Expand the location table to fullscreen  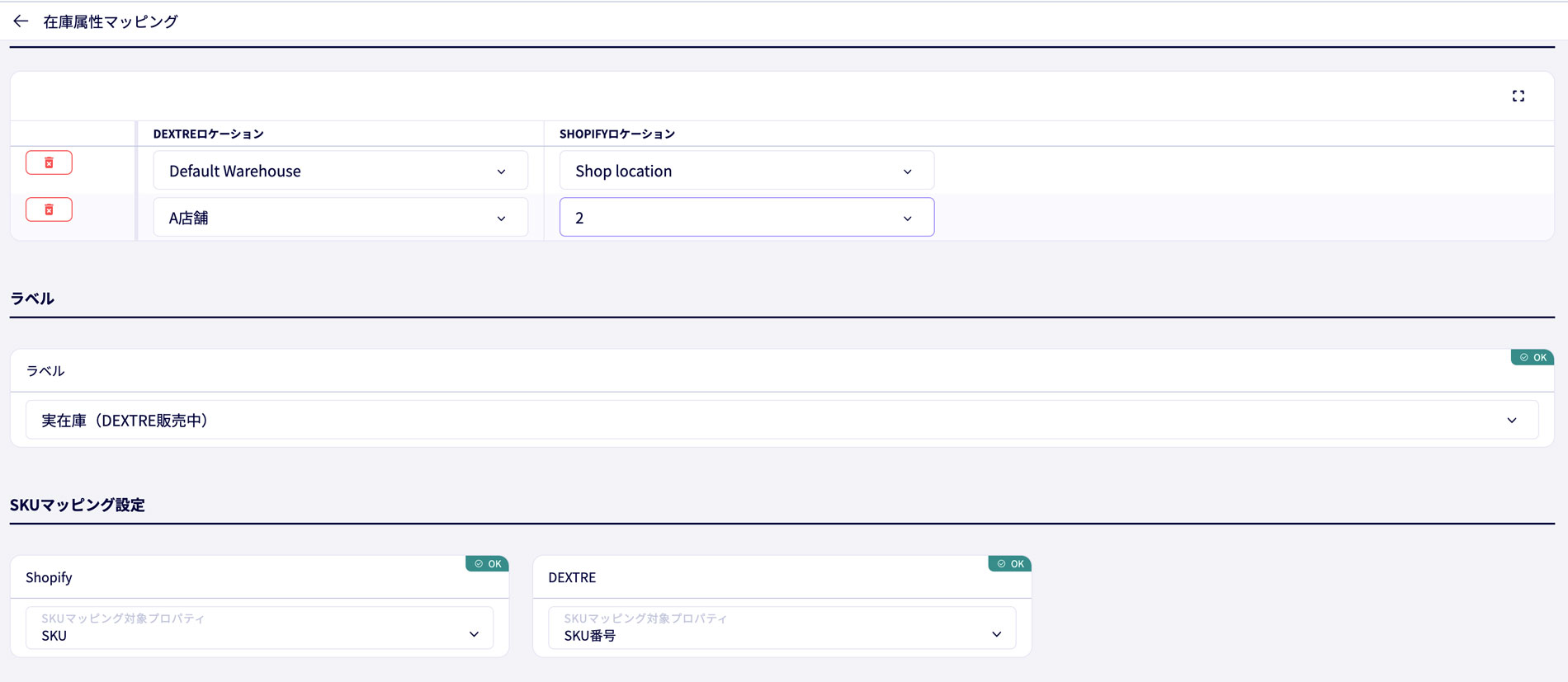point(1518,96)
